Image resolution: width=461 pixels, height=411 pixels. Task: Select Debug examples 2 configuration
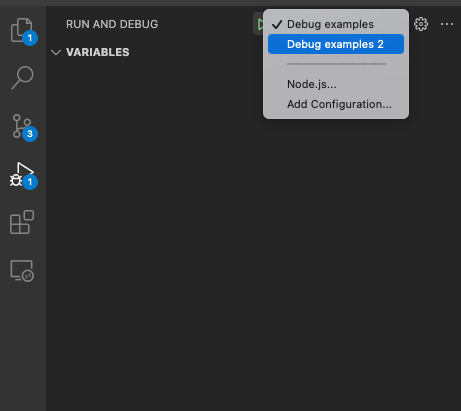(x=336, y=44)
